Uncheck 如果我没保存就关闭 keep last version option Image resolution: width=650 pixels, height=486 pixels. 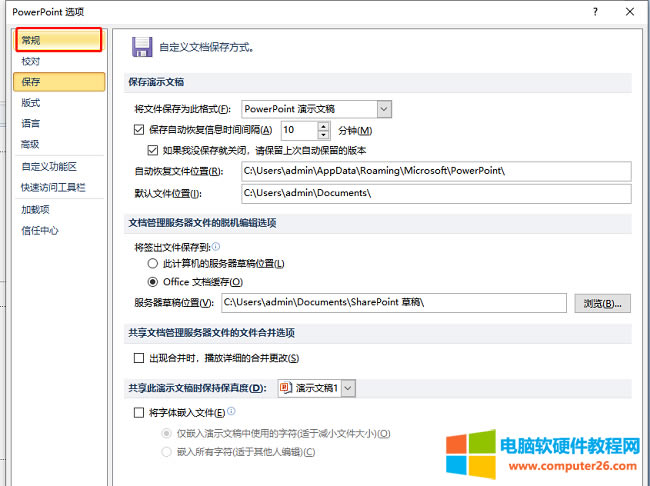153,150
